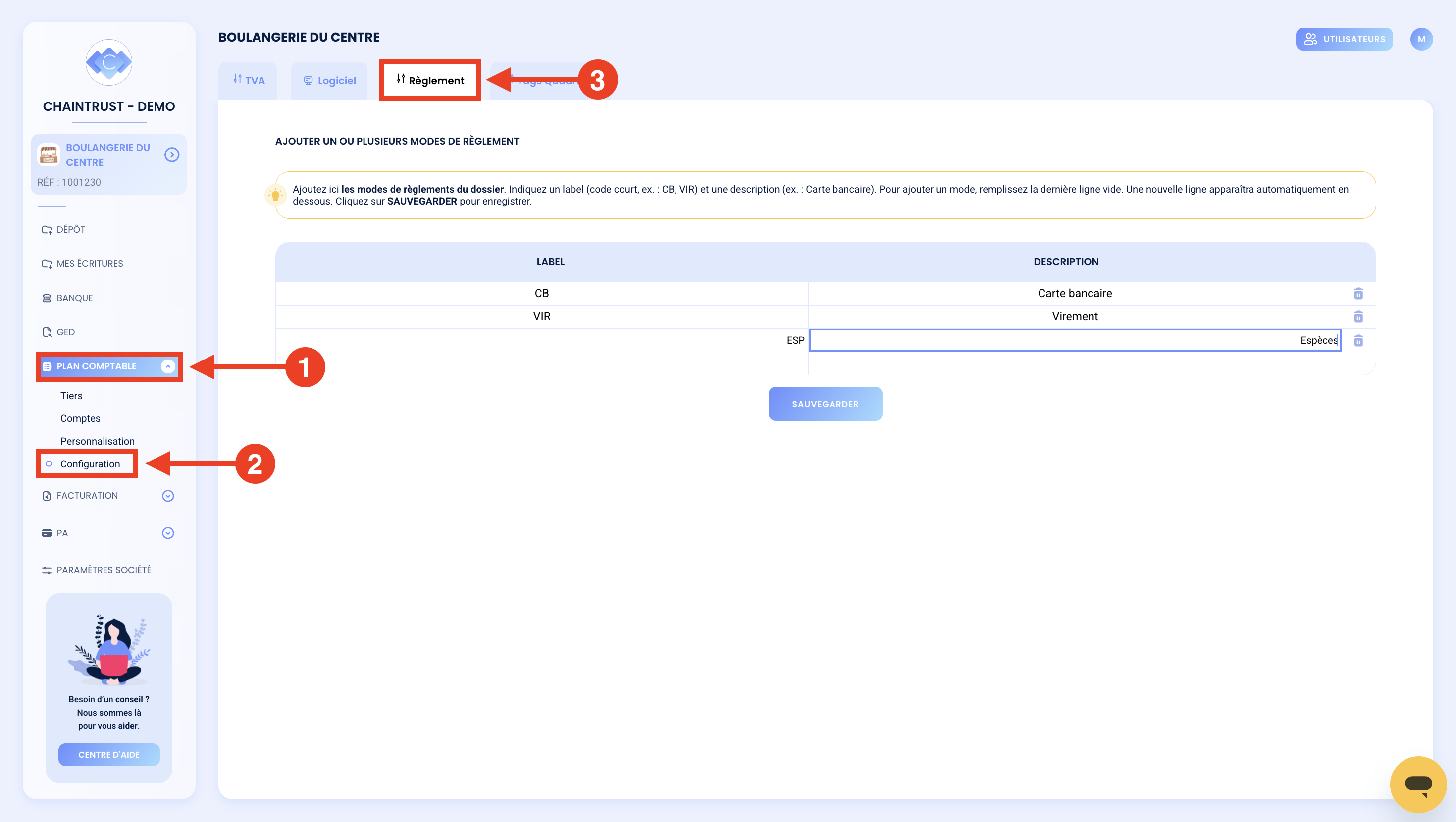
Task: Open the Comptes submenu item
Action: click(x=80, y=418)
